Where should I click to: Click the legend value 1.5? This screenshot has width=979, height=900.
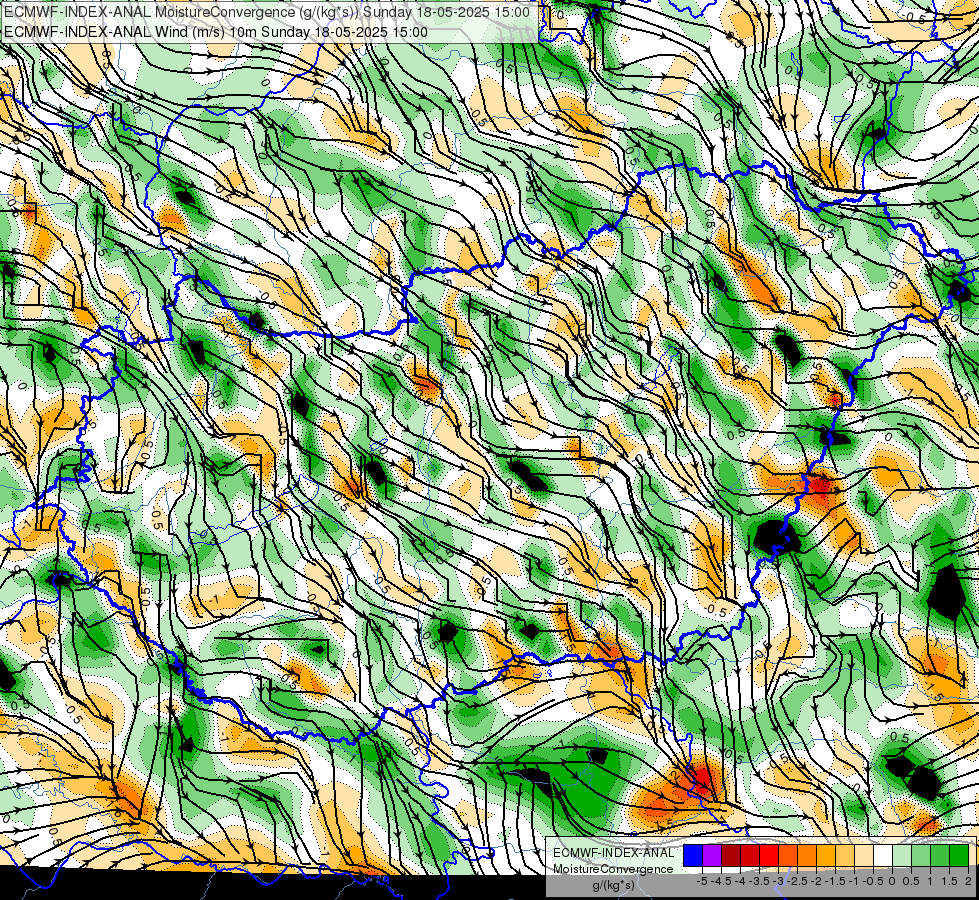coord(950,881)
